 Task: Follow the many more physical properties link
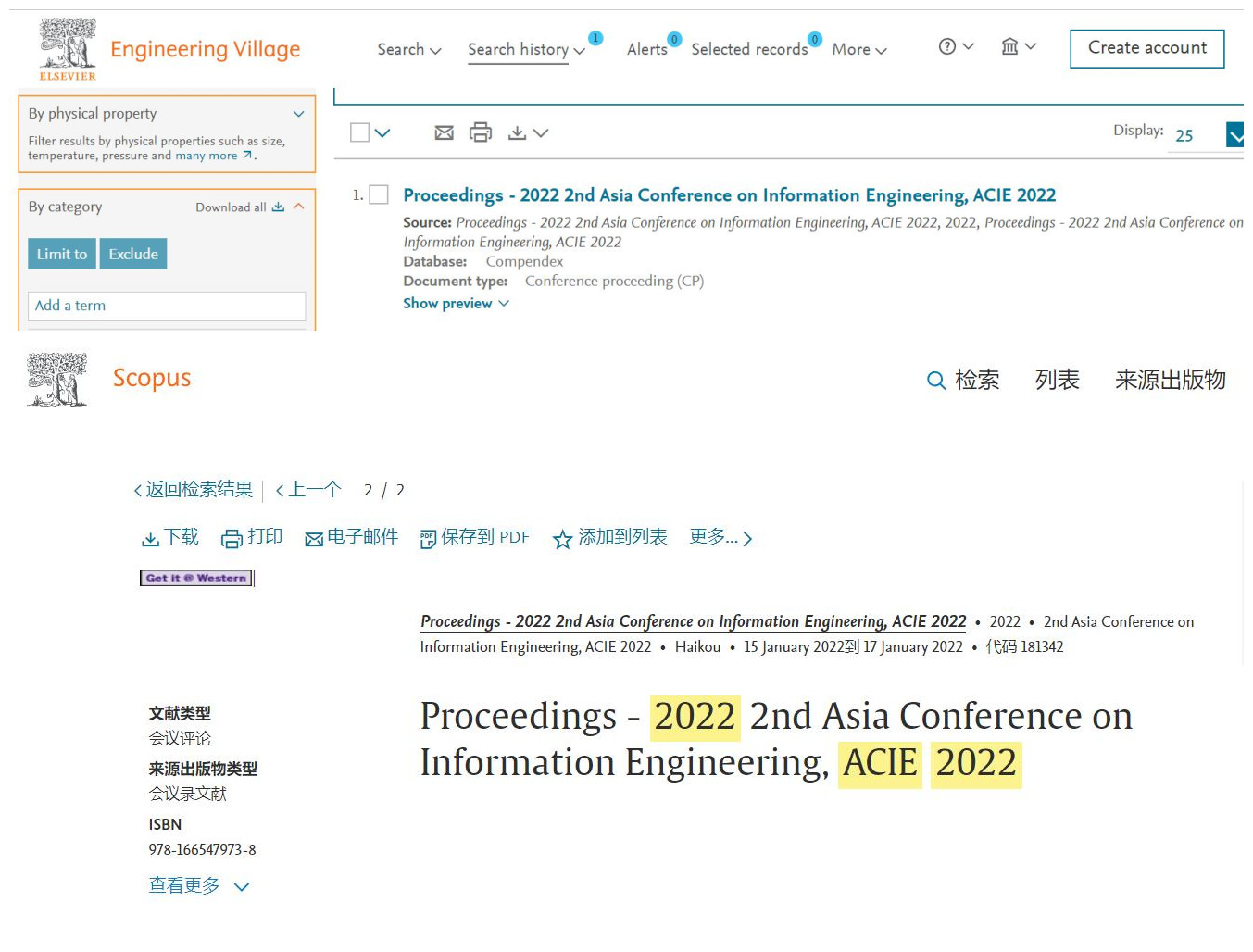pyautogui.click(x=207, y=156)
